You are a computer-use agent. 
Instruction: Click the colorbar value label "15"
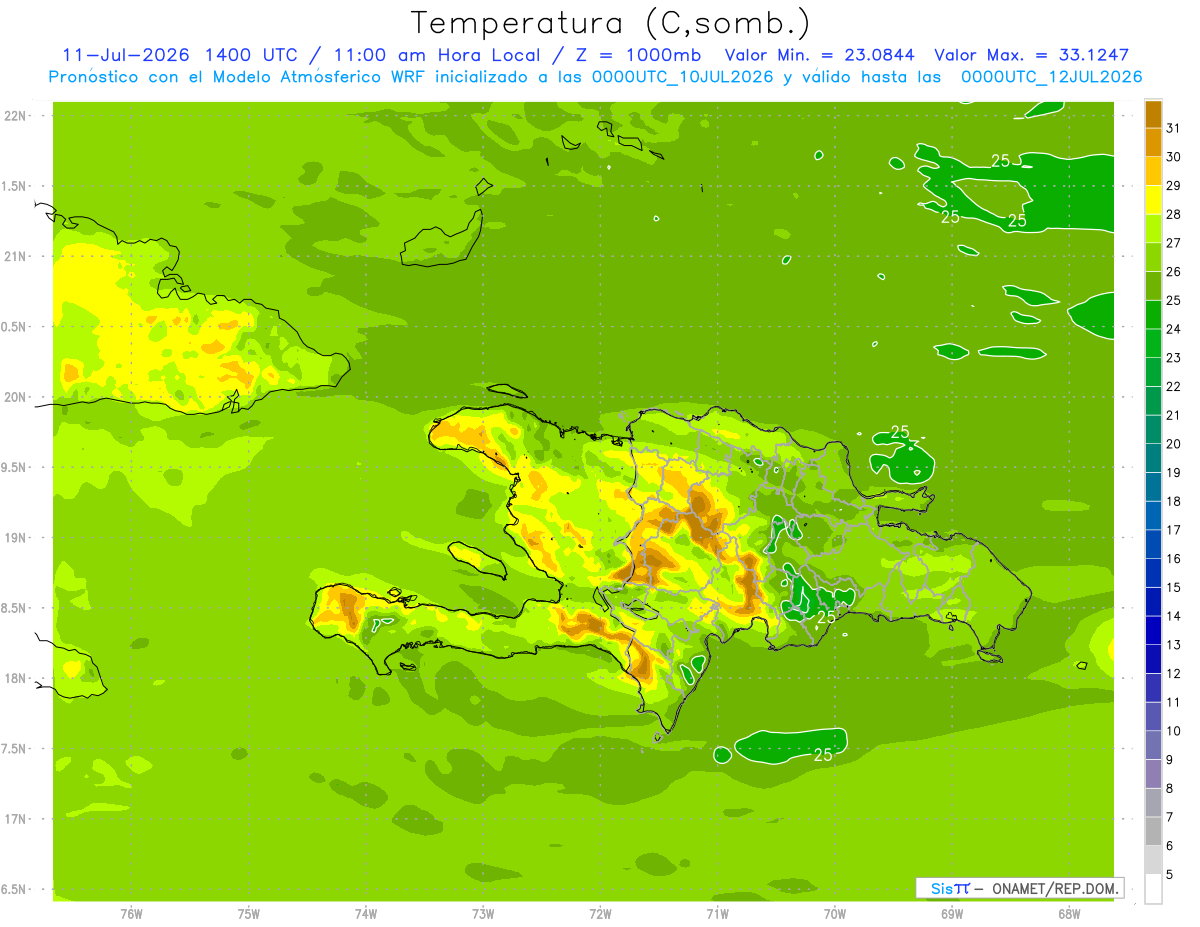coord(1174,587)
